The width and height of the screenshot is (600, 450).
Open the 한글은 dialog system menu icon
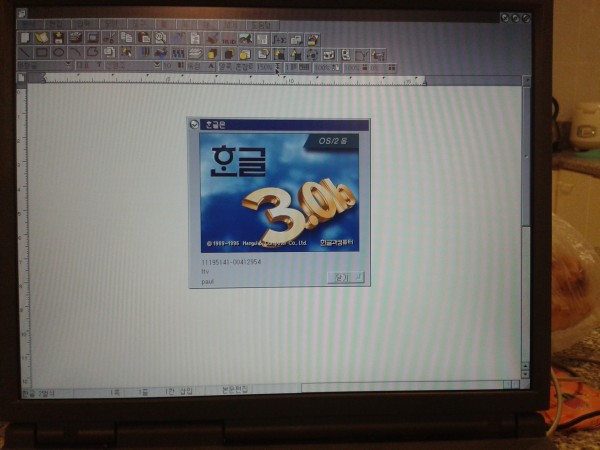pos(194,124)
